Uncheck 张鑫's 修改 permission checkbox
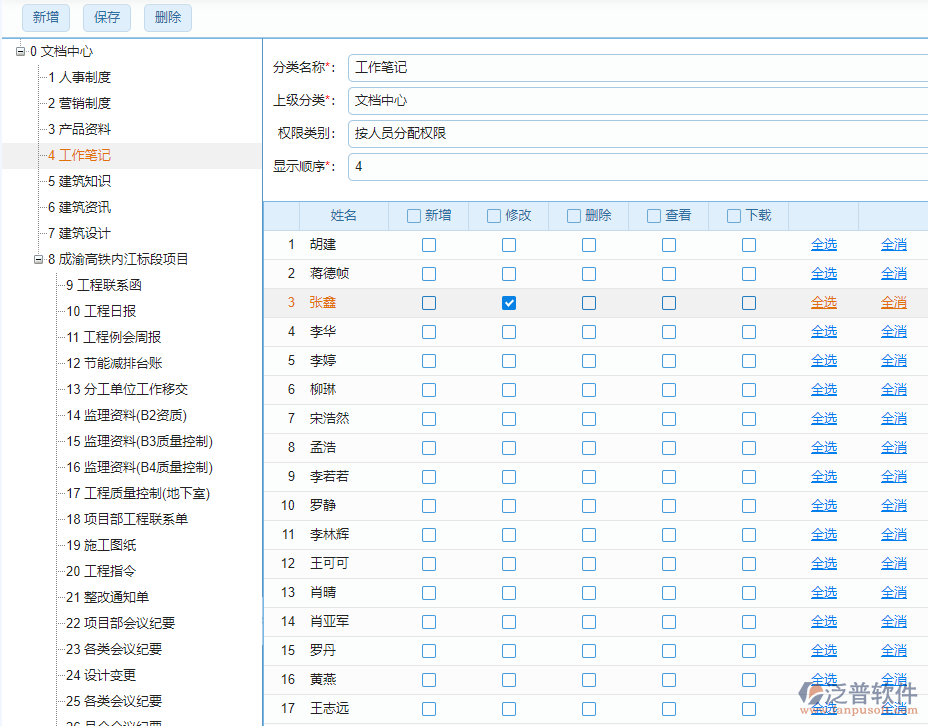 click(x=509, y=302)
